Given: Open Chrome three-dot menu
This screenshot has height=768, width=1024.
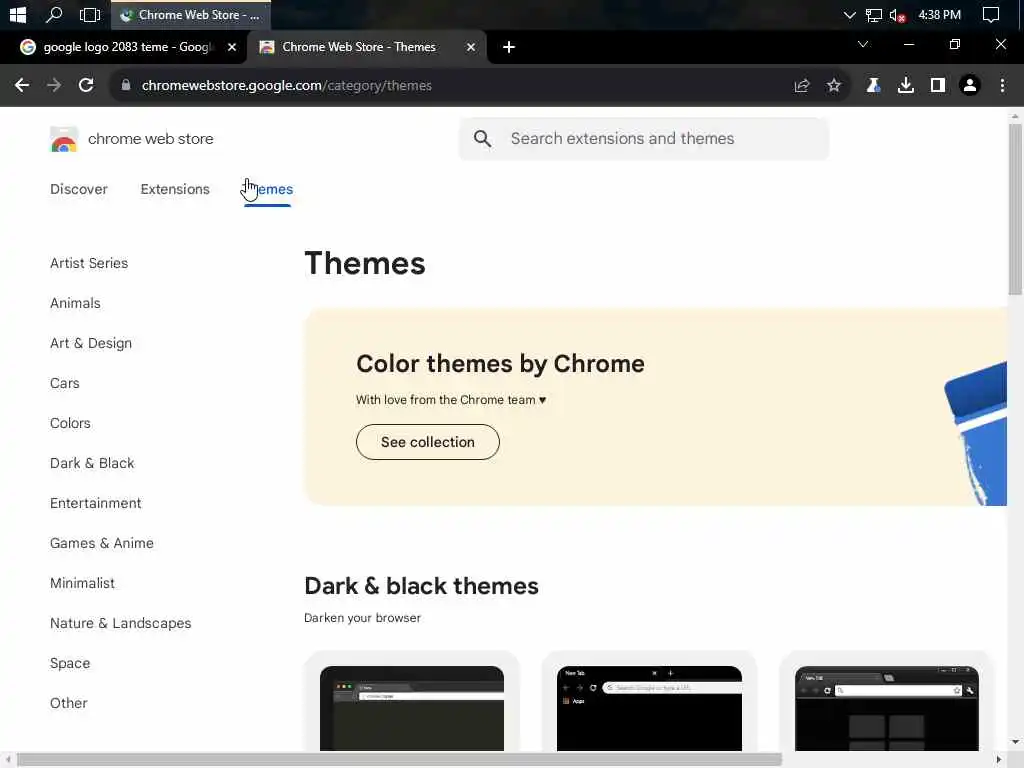Looking at the screenshot, I should 1002,86.
